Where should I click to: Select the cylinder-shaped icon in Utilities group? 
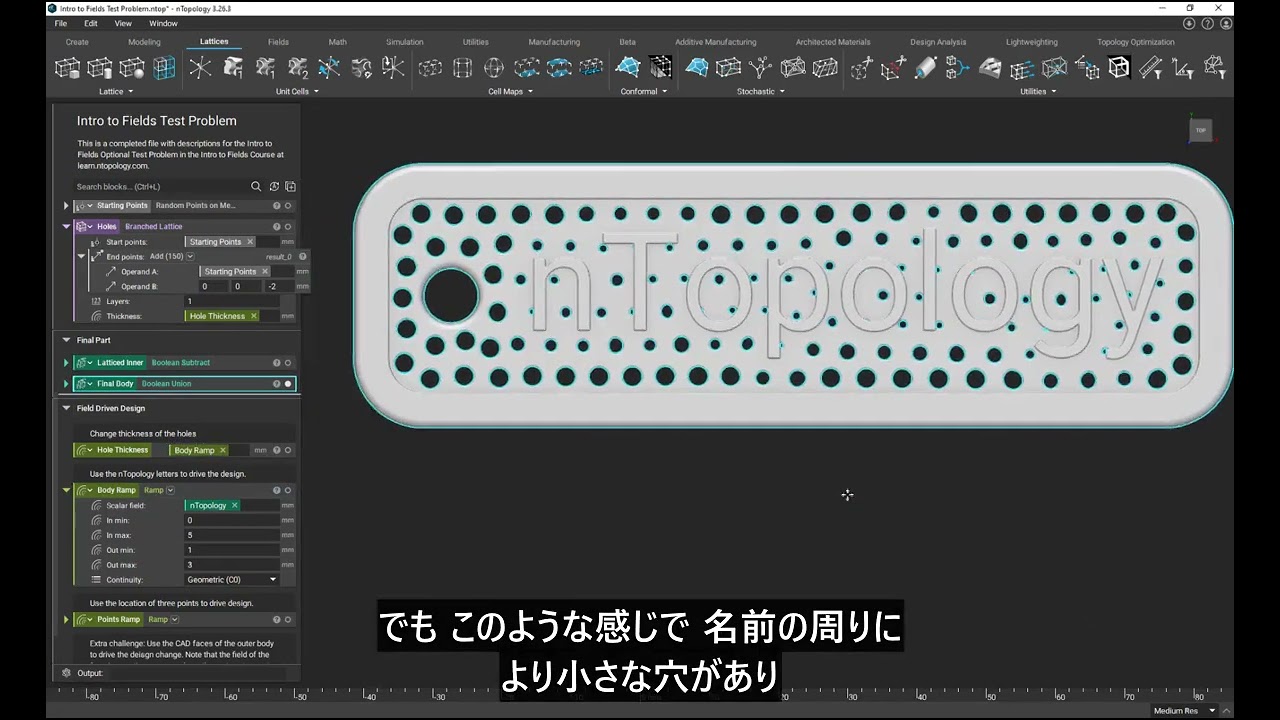tap(926, 67)
